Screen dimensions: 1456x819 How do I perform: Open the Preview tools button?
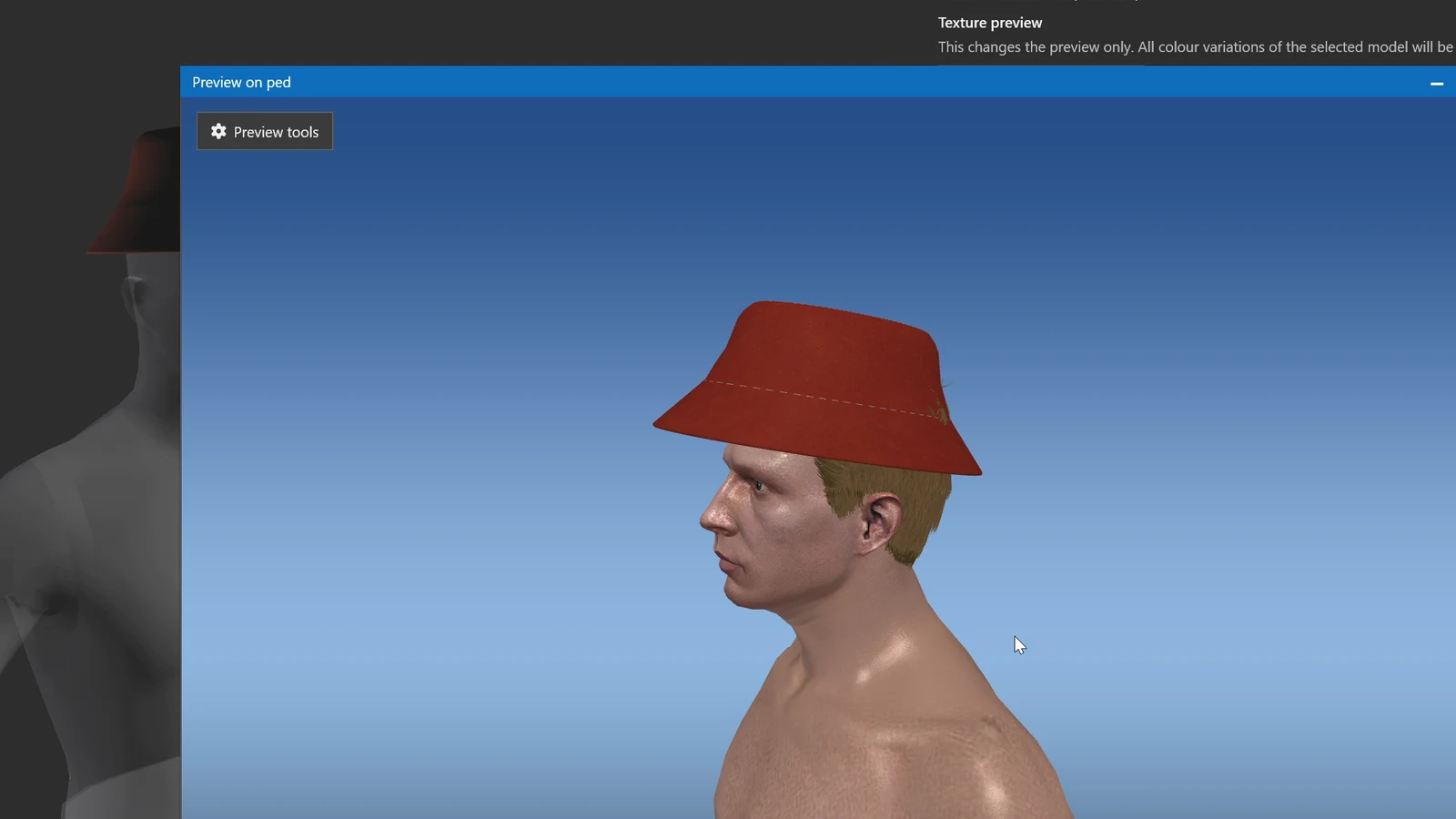click(265, 131)
